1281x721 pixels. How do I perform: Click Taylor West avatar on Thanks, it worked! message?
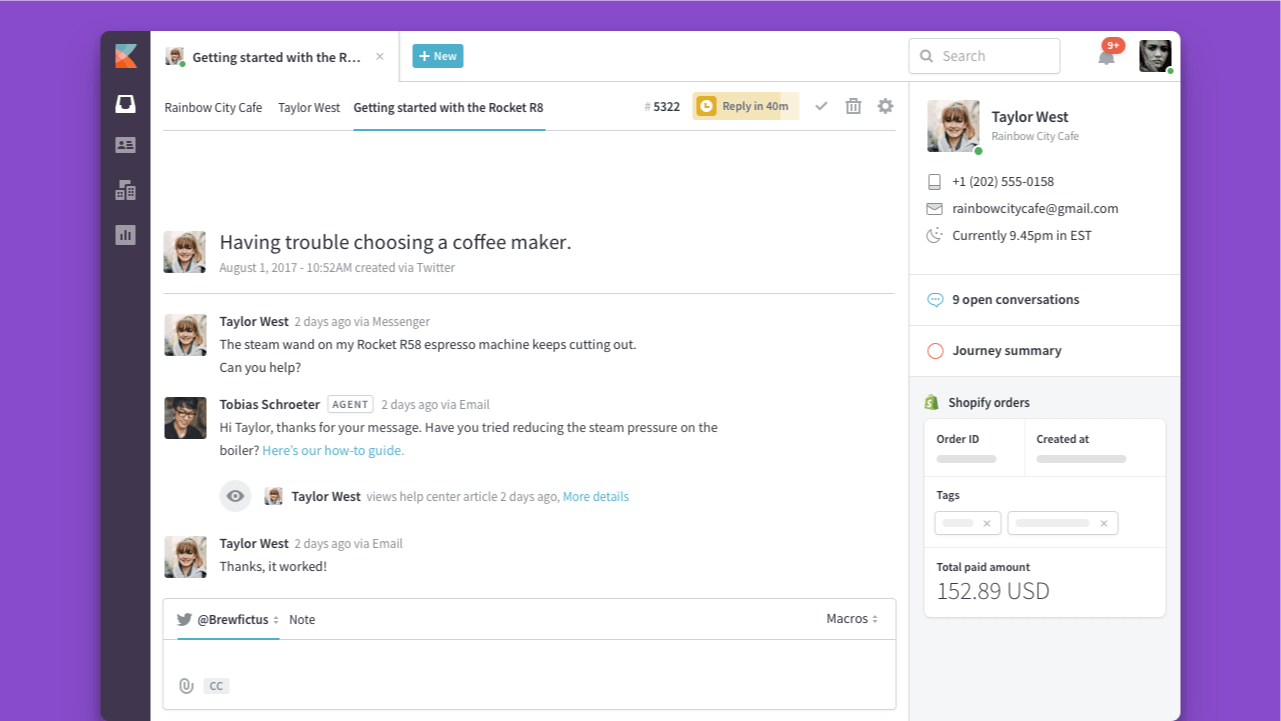185,556
